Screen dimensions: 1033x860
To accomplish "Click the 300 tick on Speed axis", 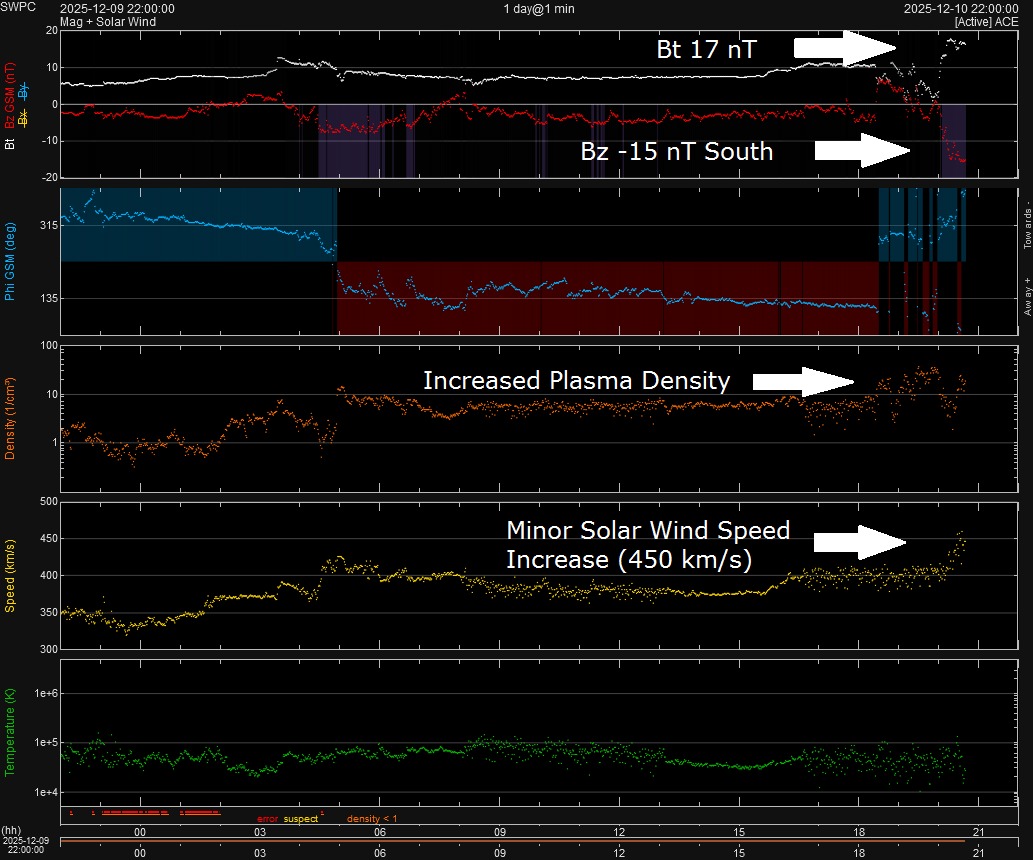I will pos(49,649).
